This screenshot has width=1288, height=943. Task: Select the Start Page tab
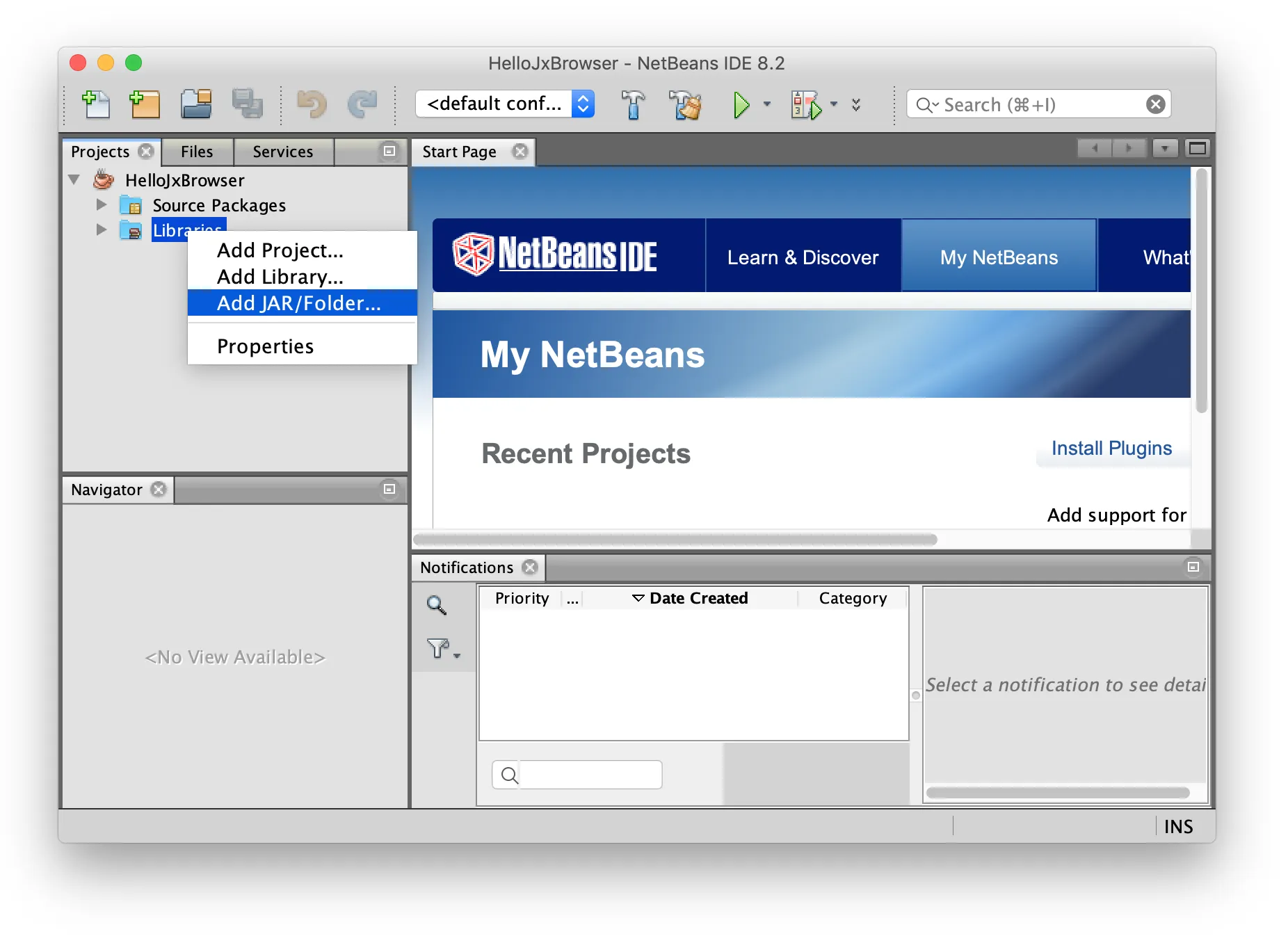pyautogui.click(x=460, y=152)
